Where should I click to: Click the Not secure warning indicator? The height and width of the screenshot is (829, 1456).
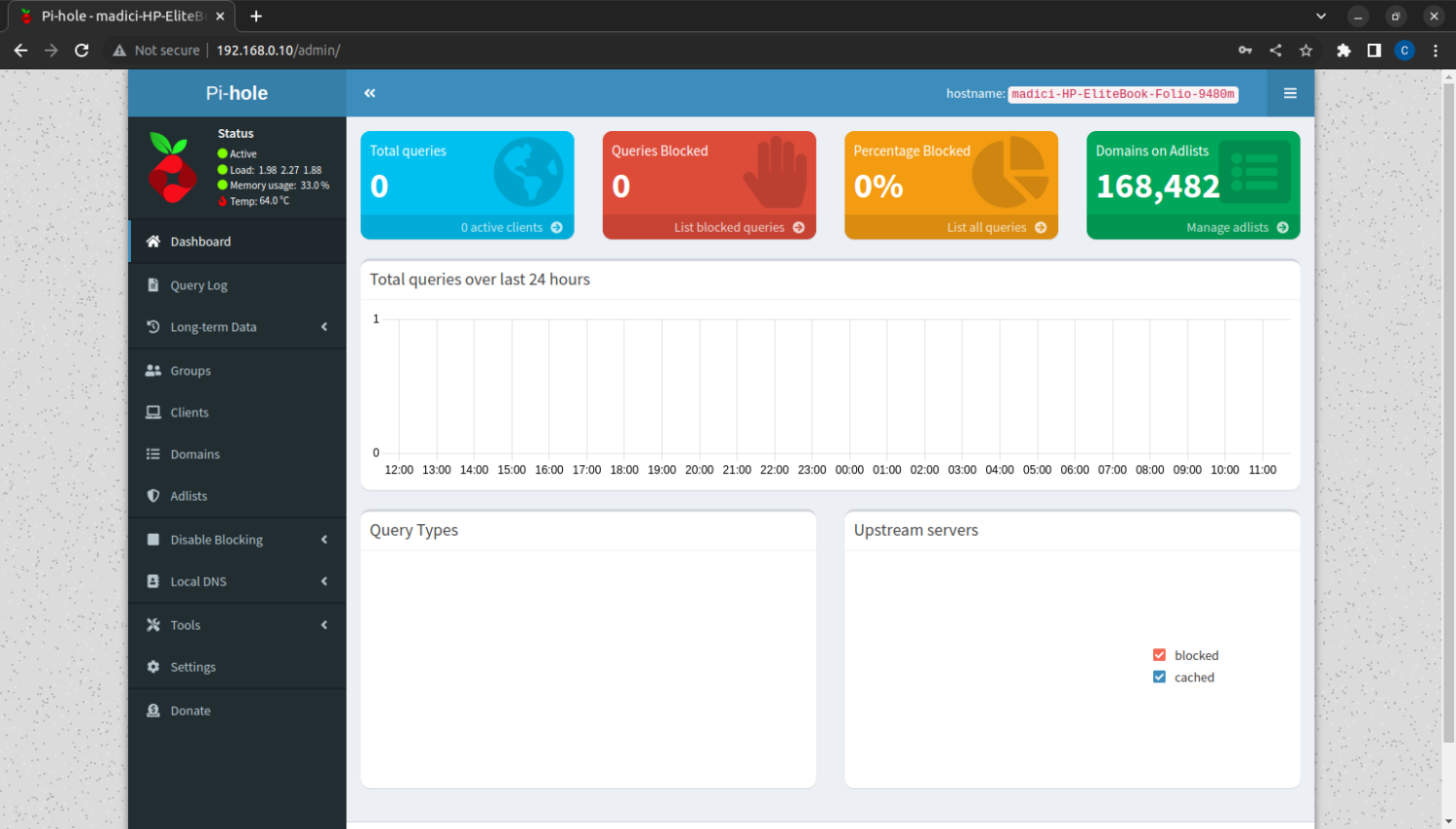156,50
